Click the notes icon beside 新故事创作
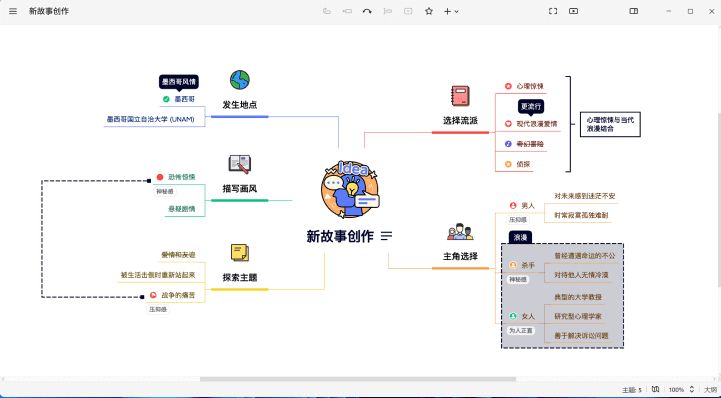 [387, 236]
